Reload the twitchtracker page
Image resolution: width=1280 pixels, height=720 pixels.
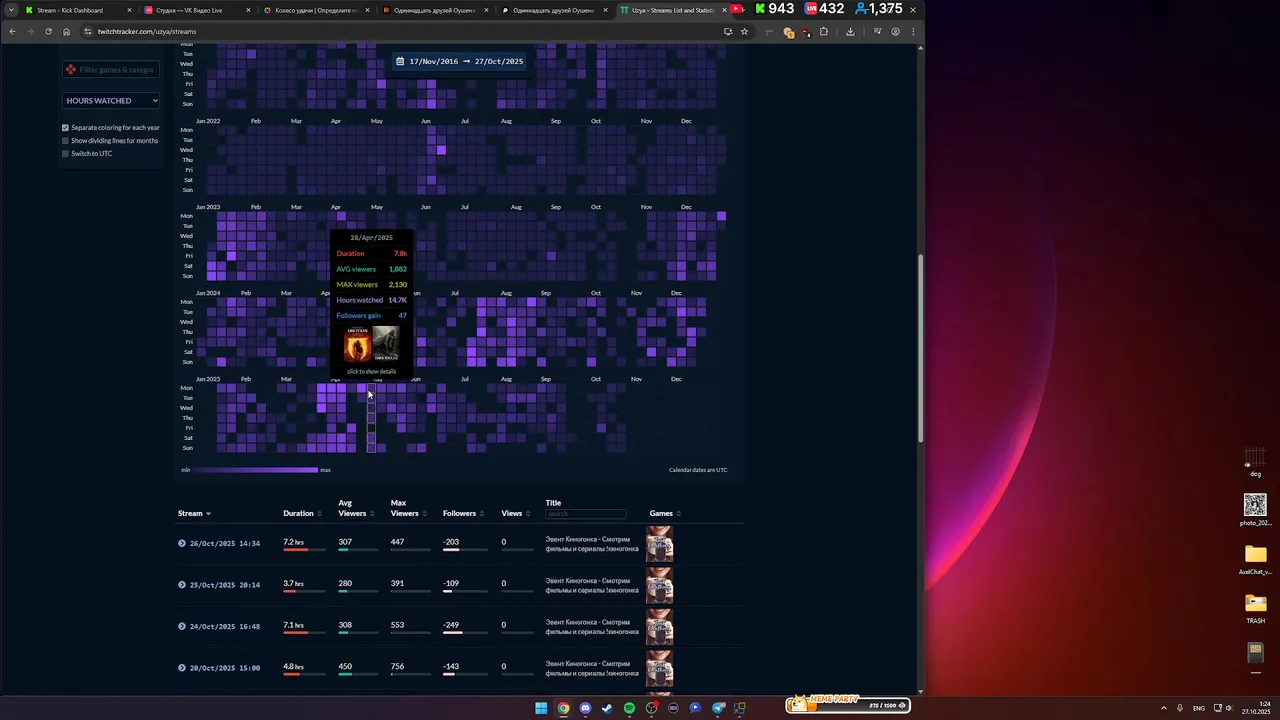click(x=48, y=31)
